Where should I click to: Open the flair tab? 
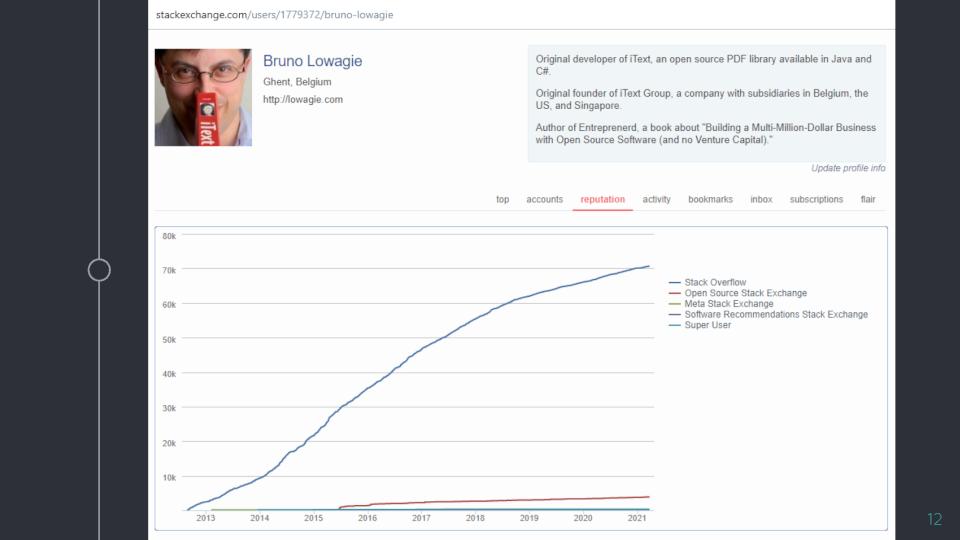(868, 200)
